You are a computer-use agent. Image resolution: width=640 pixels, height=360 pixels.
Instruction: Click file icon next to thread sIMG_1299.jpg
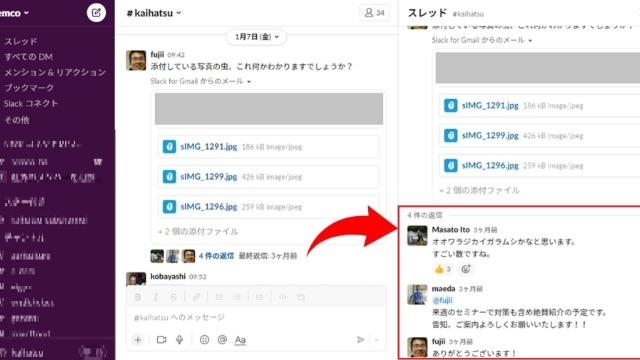[451, 136]
